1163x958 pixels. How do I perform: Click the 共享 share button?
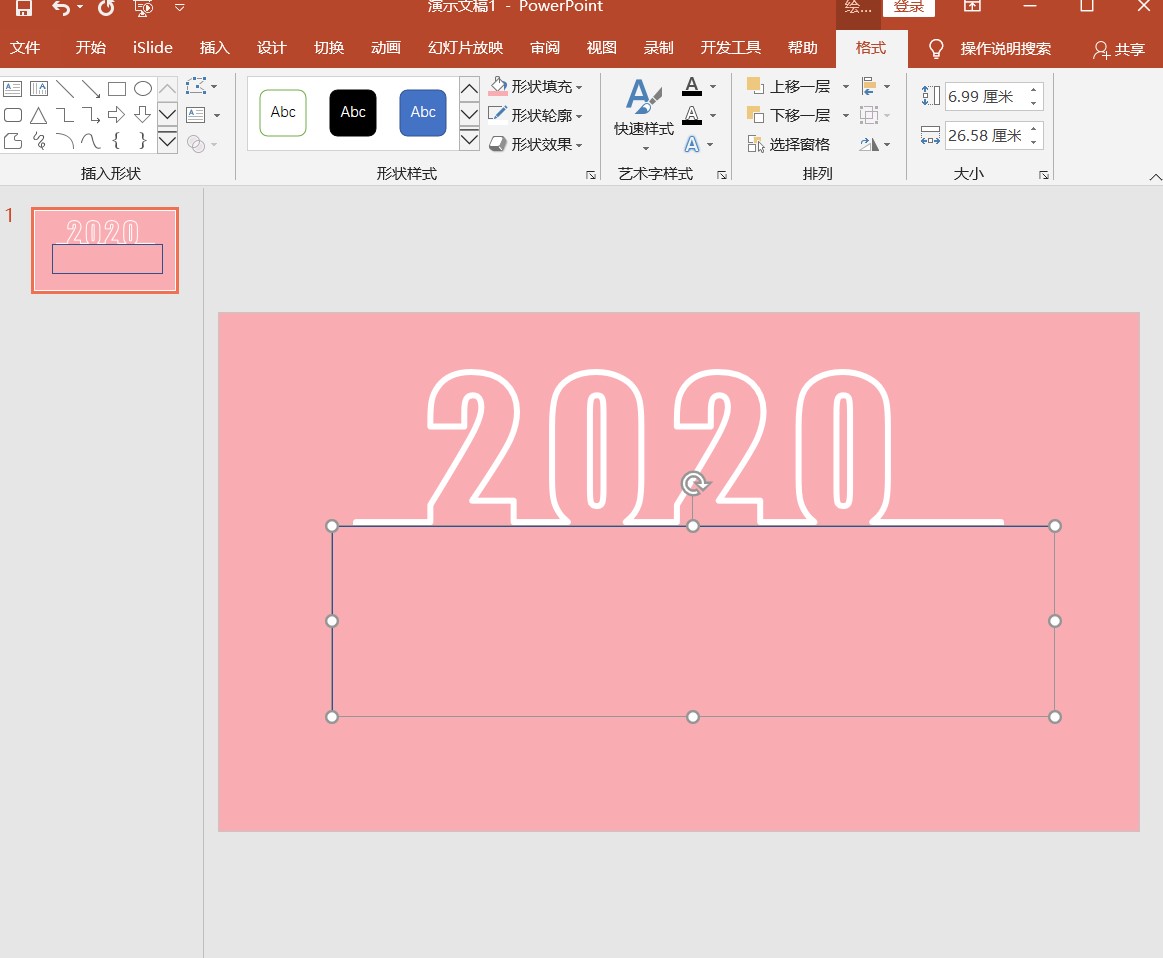(1119, 49)
